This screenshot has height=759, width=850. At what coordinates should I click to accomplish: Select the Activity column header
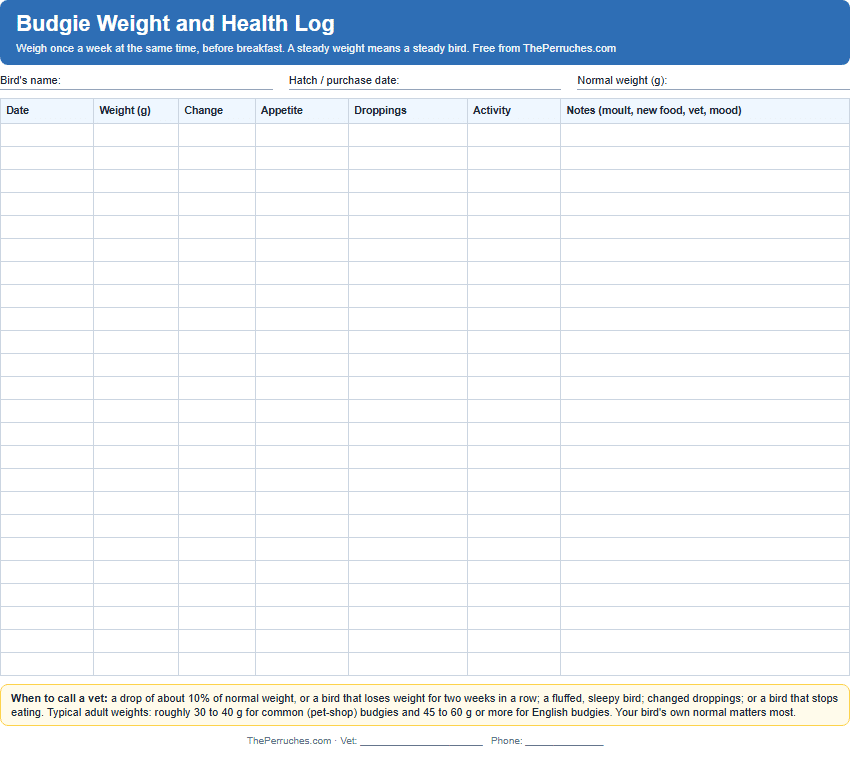pyautogui.click(x=514, y=111)
